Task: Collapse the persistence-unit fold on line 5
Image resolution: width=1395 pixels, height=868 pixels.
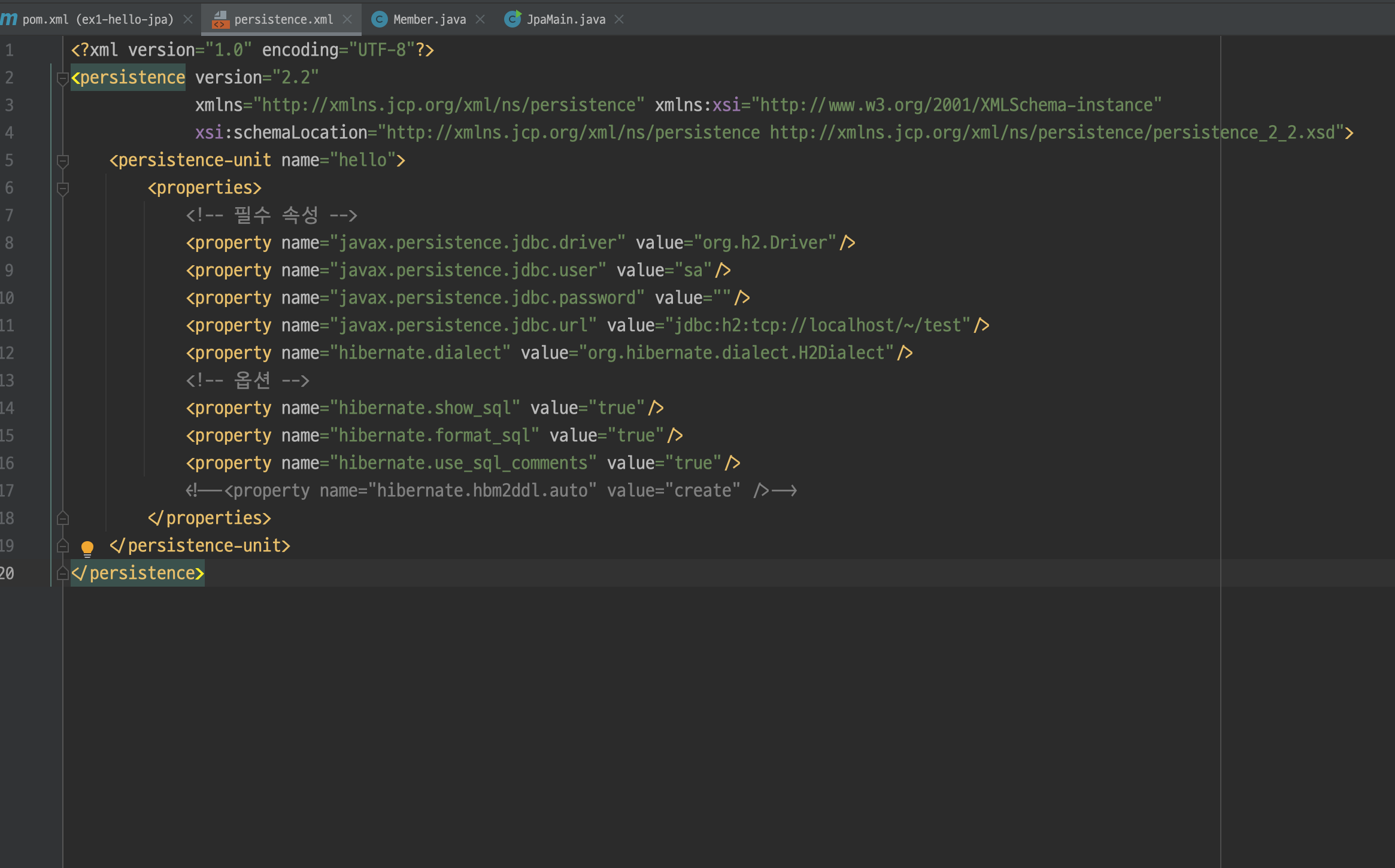Action: click(x=62, y=160)
